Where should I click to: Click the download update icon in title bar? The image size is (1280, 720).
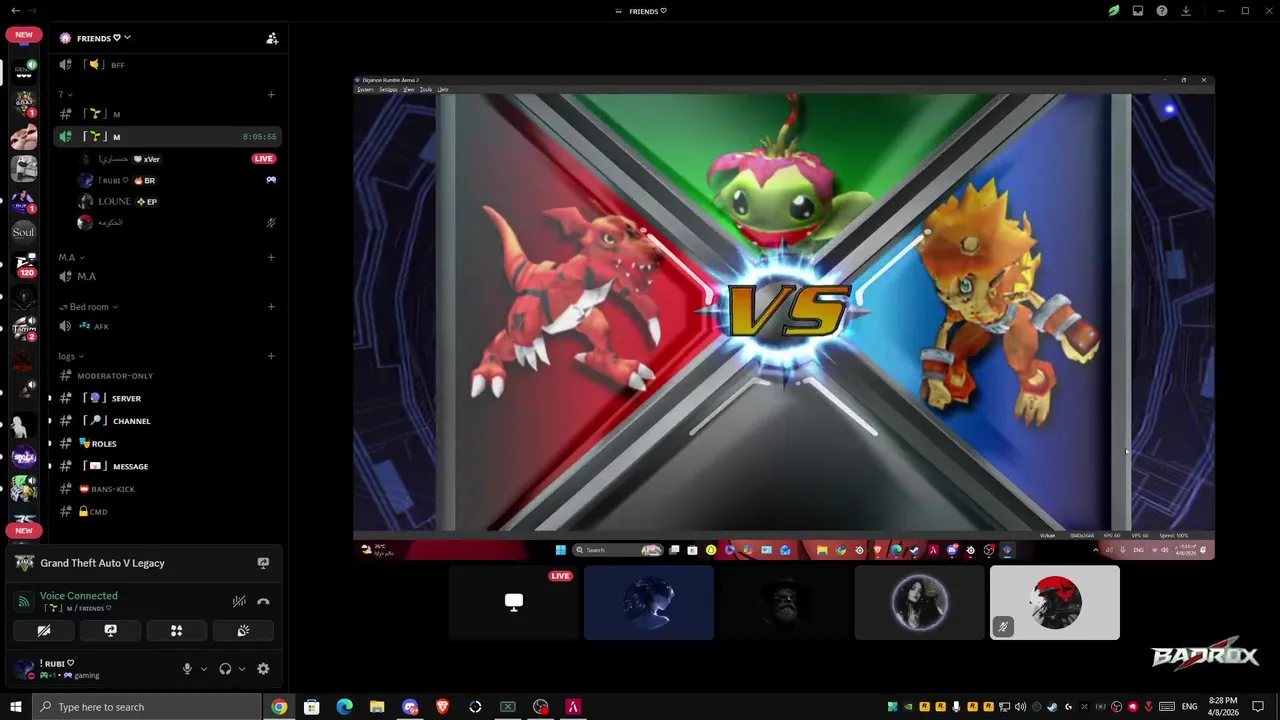[1185, 11]
